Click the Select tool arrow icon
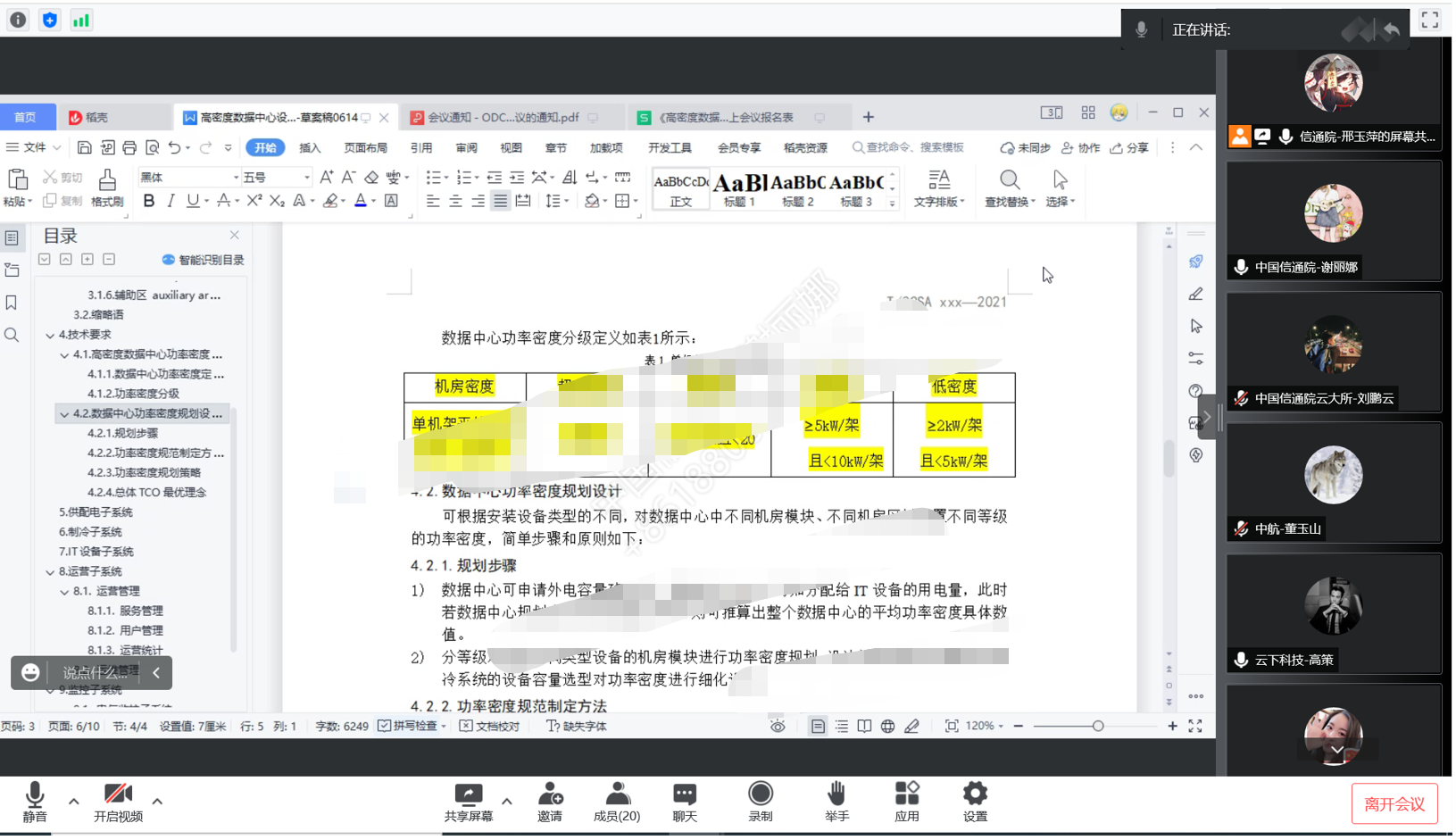Screen dimensions: 1456x840 pos(1060,180)
